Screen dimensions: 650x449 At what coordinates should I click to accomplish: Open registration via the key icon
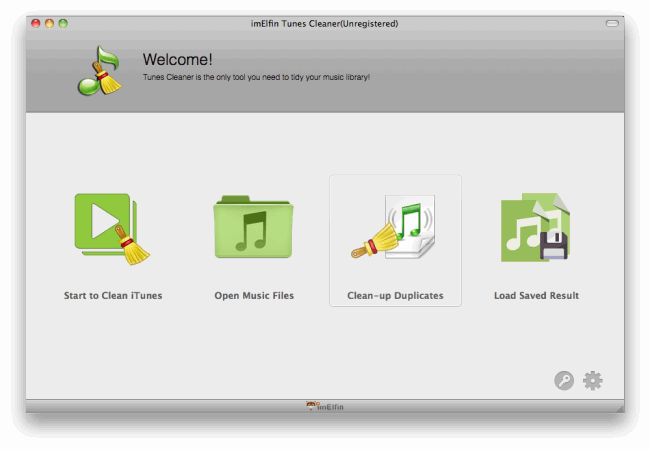564,380
